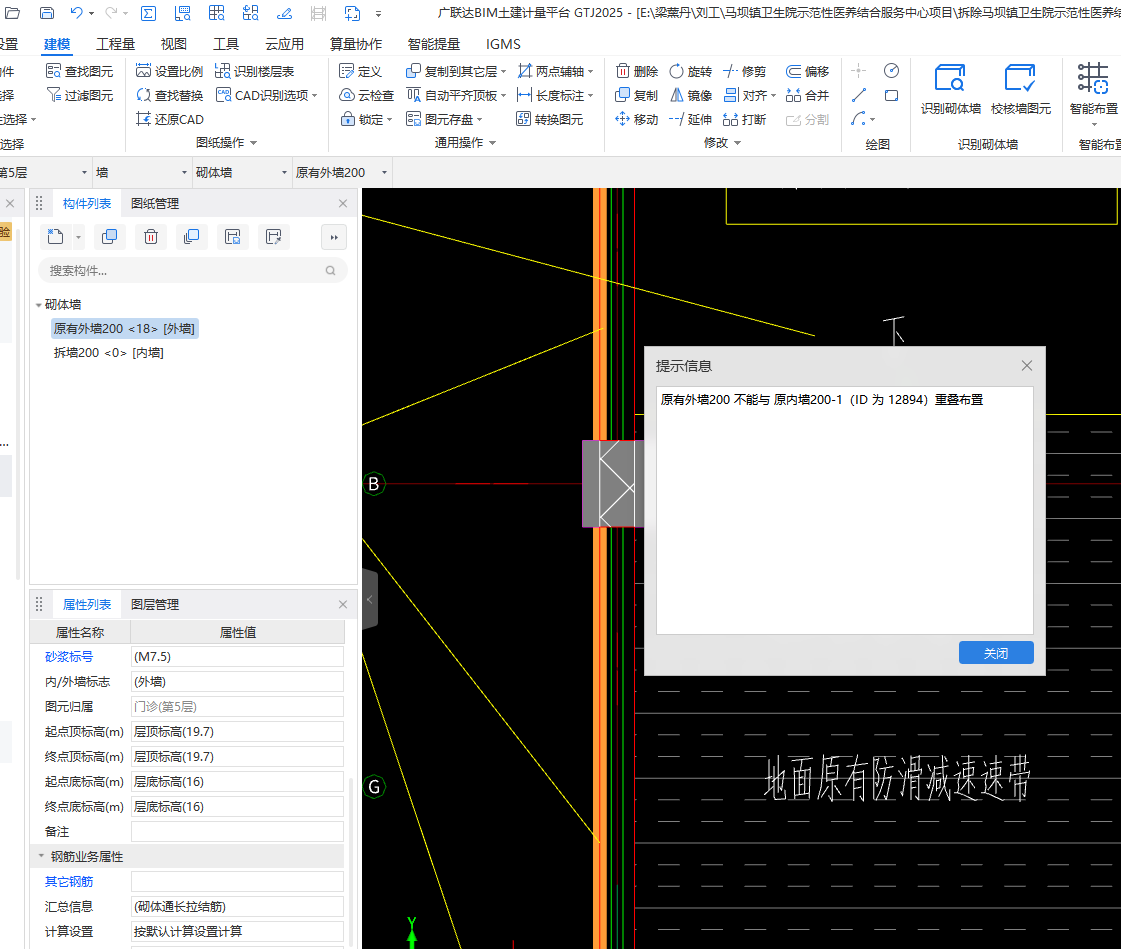
Task: Click the panel collapse handle beside canvas
Action: tap(370, 599)
